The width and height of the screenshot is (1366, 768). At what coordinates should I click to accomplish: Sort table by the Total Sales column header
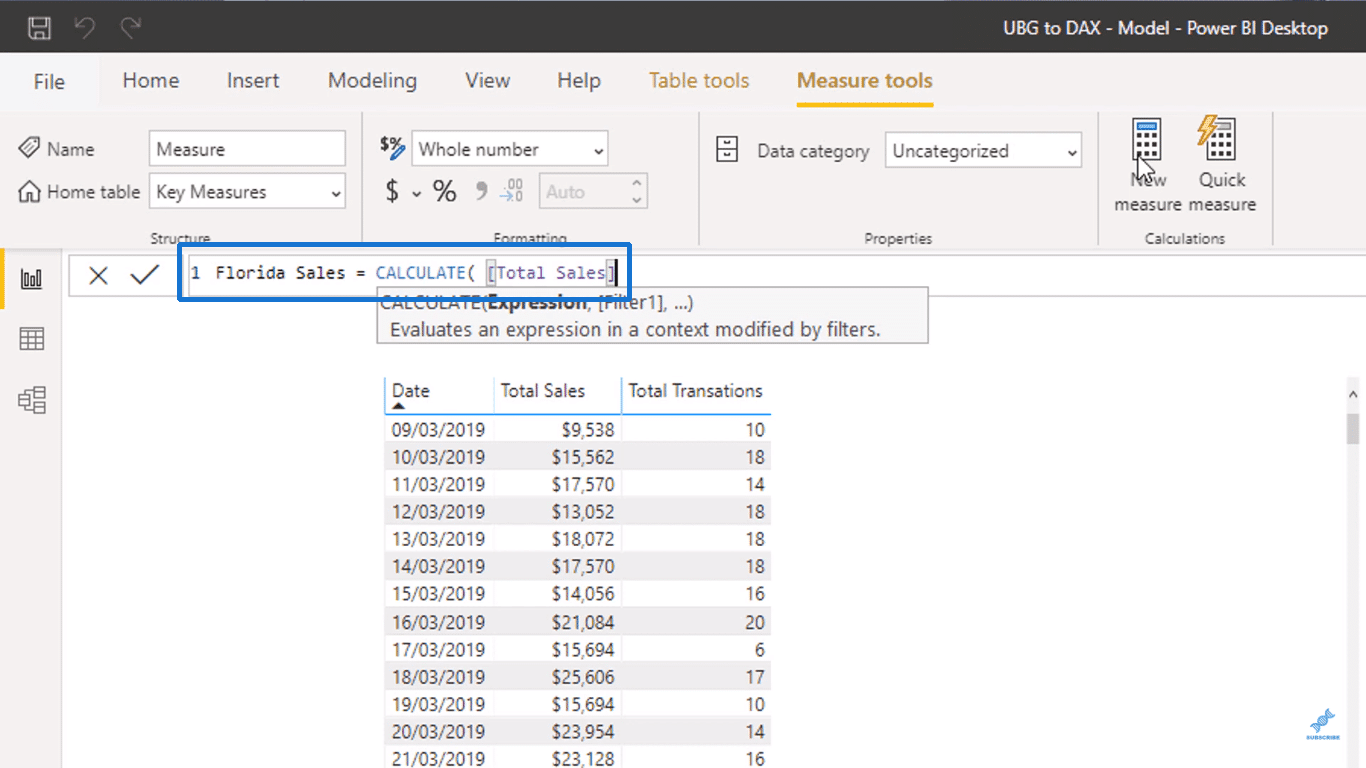click(x=543, y=391)
